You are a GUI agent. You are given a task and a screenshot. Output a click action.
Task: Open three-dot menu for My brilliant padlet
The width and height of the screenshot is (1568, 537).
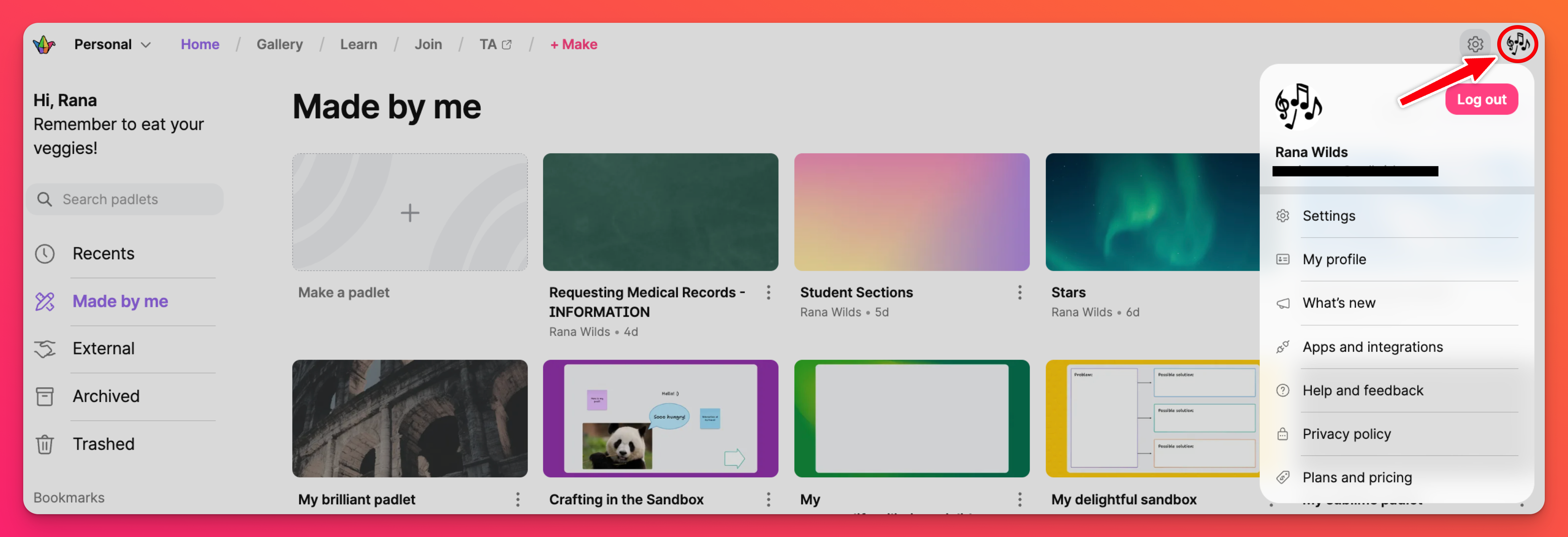(x=517, y=499)
